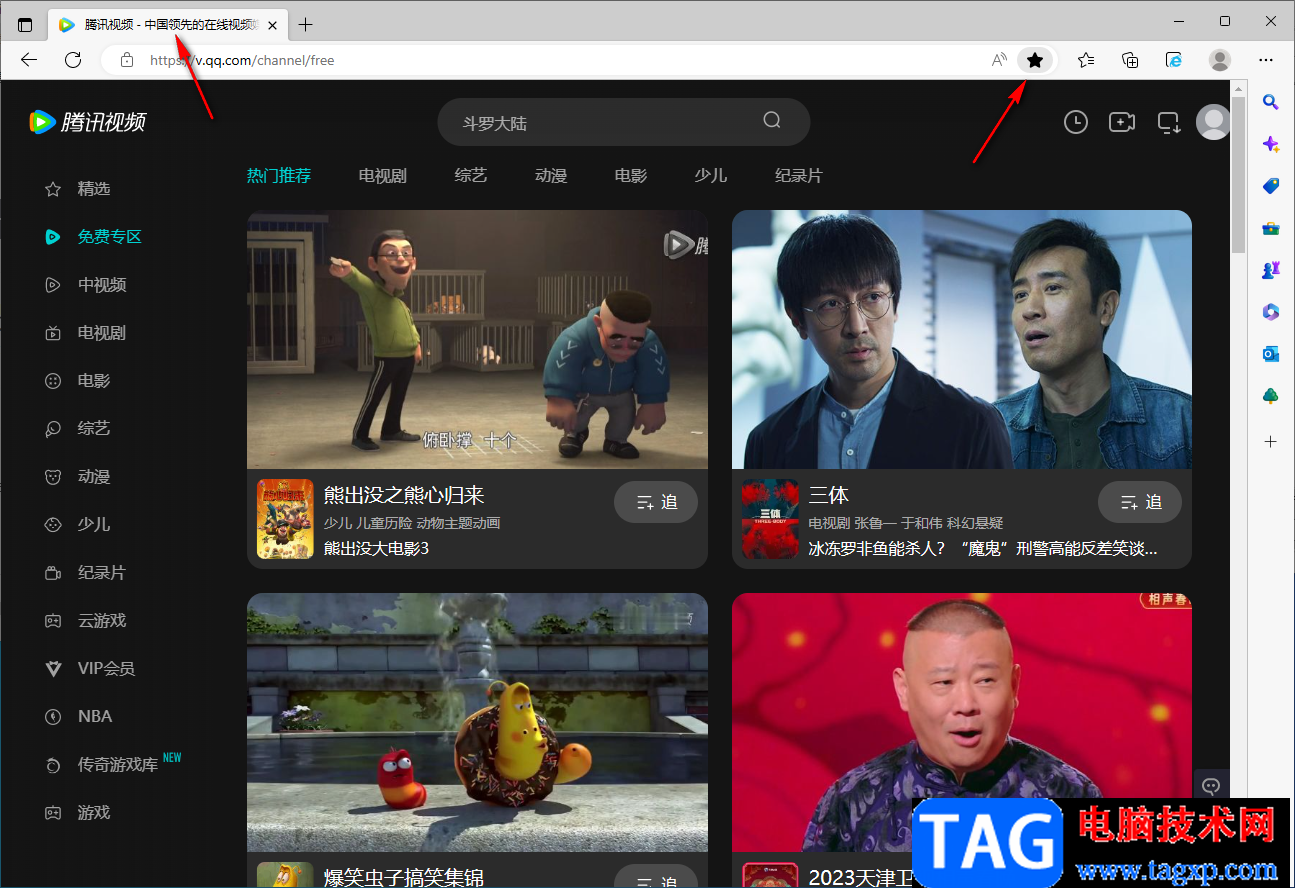The image size is (1295, 888).
Task: Close the 腾讯视频 tab
Action: tap(272, 25)
